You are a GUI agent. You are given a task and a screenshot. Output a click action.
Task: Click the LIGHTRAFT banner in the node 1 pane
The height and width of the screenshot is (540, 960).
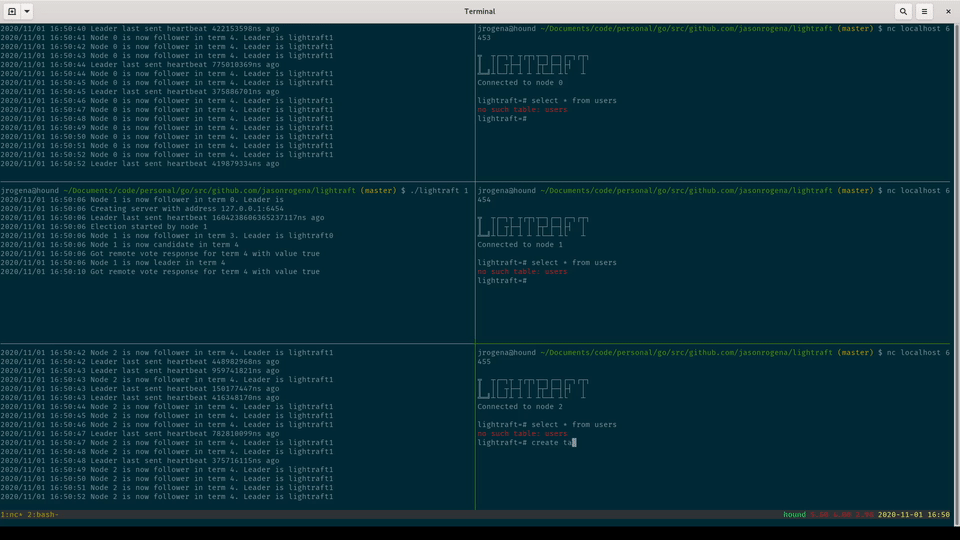click(533, 227)
